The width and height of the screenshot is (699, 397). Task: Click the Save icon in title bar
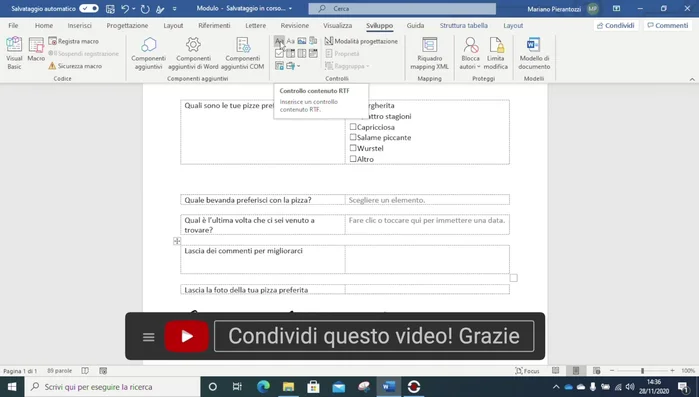point(110,8)
